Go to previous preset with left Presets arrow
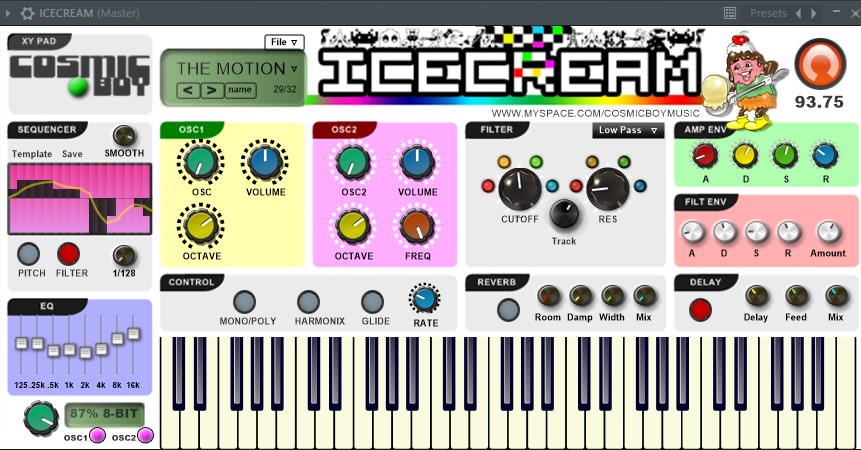Screen dimensions: 861x450 pos(798,13)
